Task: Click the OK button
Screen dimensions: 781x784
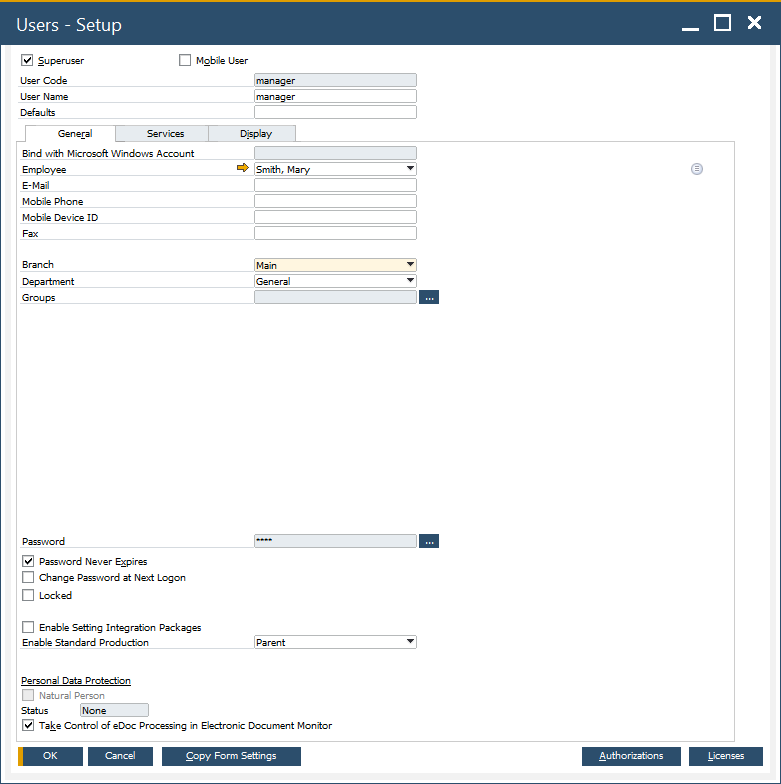Action: click(50, 756)
